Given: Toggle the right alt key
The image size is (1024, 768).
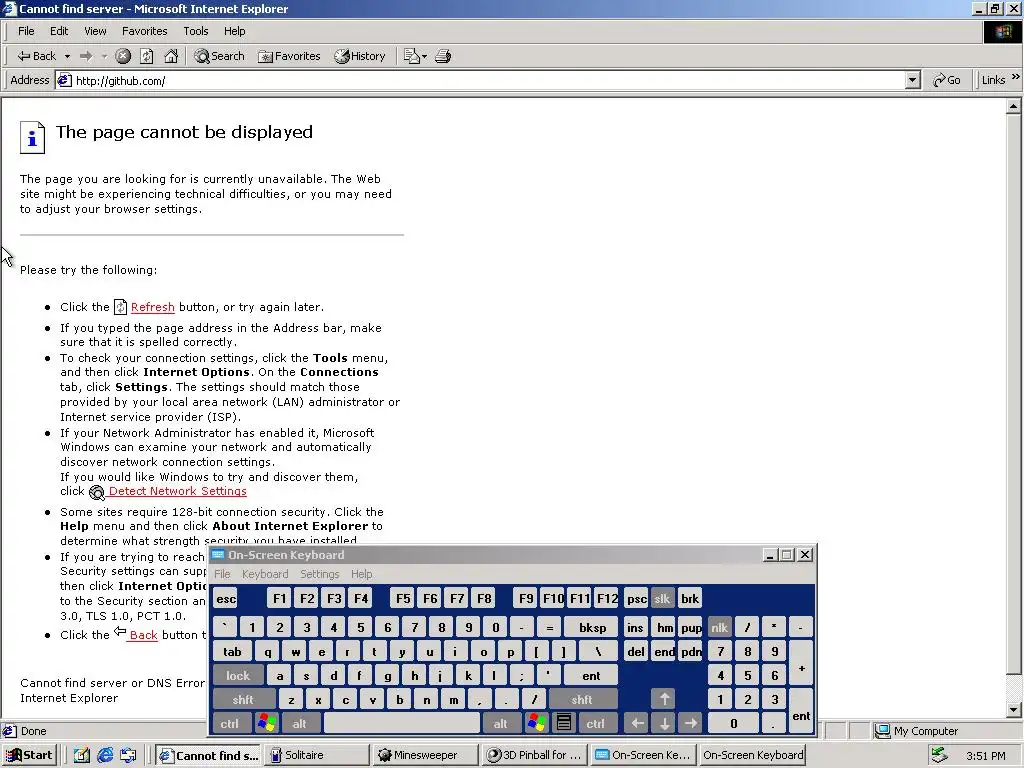Looking at the screenshot, I should pyautogui.click(x=500, y=723).
